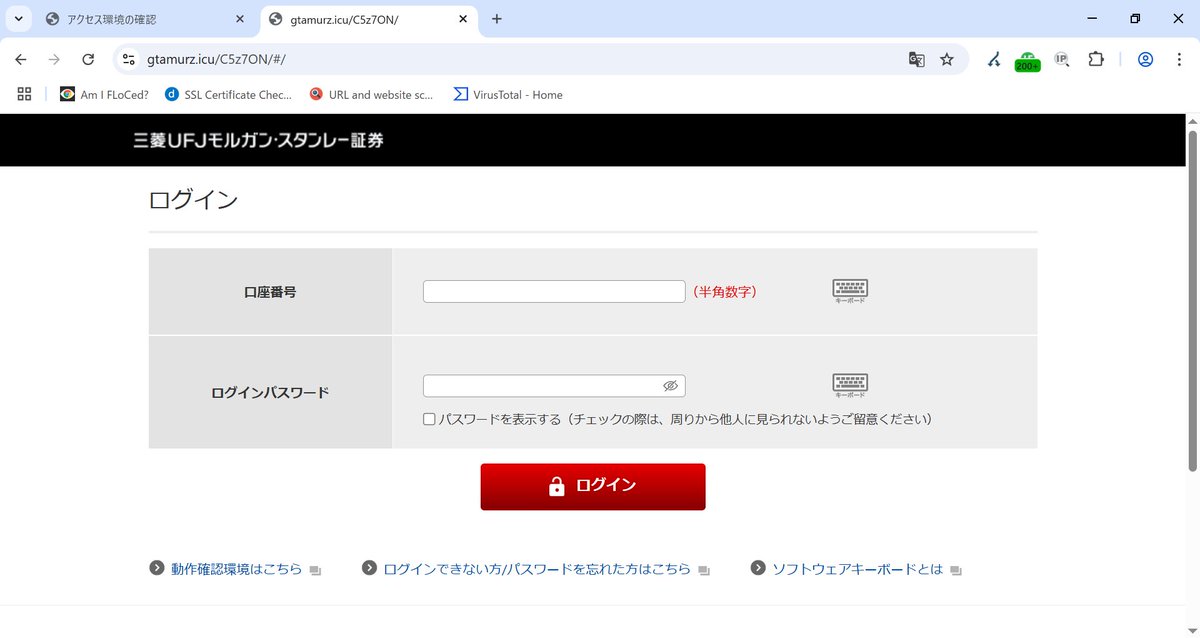This screenshot has height=638, width=1200.
Task: Click the ログインパスワード label
Action: (x=270, y=393)
